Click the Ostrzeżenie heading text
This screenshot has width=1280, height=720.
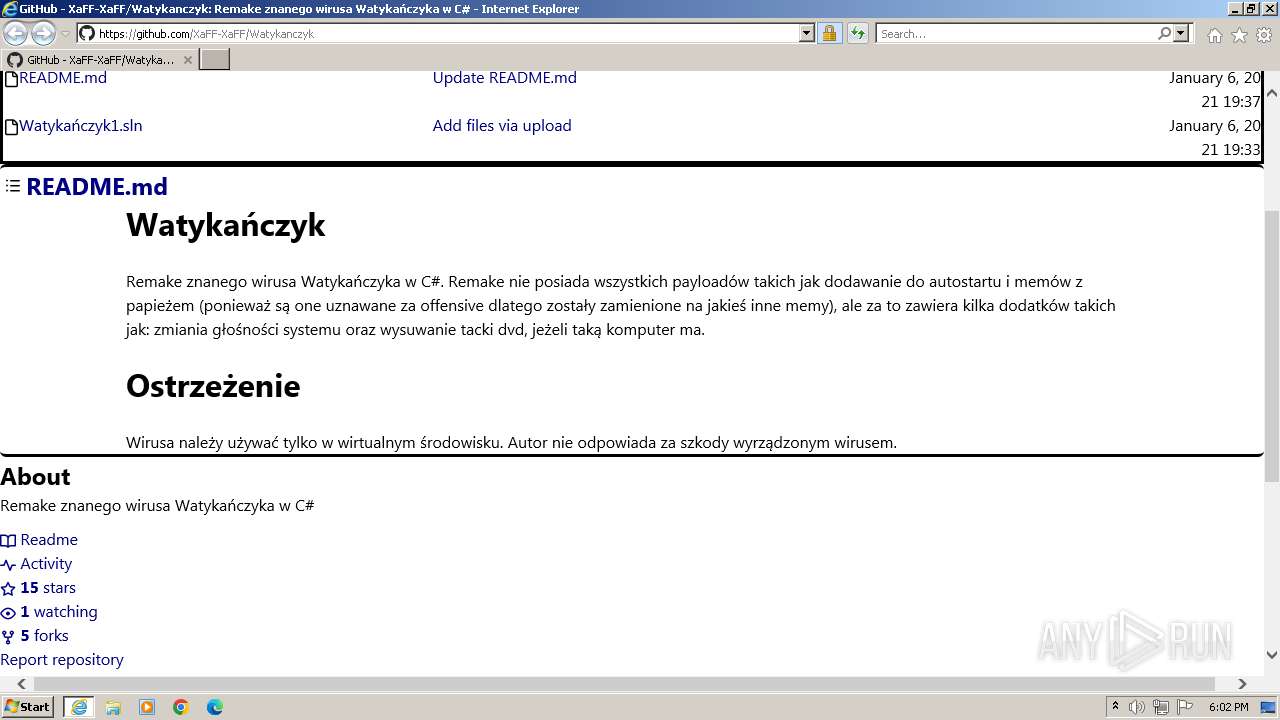point(213,386)
